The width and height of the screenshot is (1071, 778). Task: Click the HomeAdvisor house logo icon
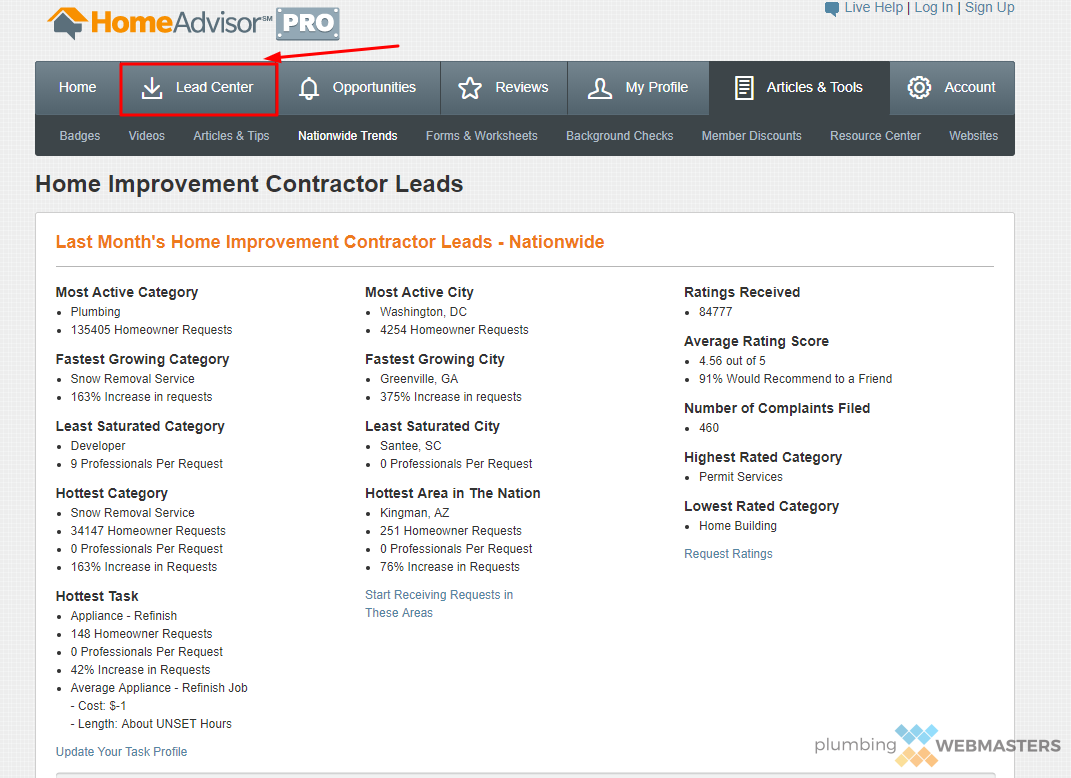pos(67,23)
